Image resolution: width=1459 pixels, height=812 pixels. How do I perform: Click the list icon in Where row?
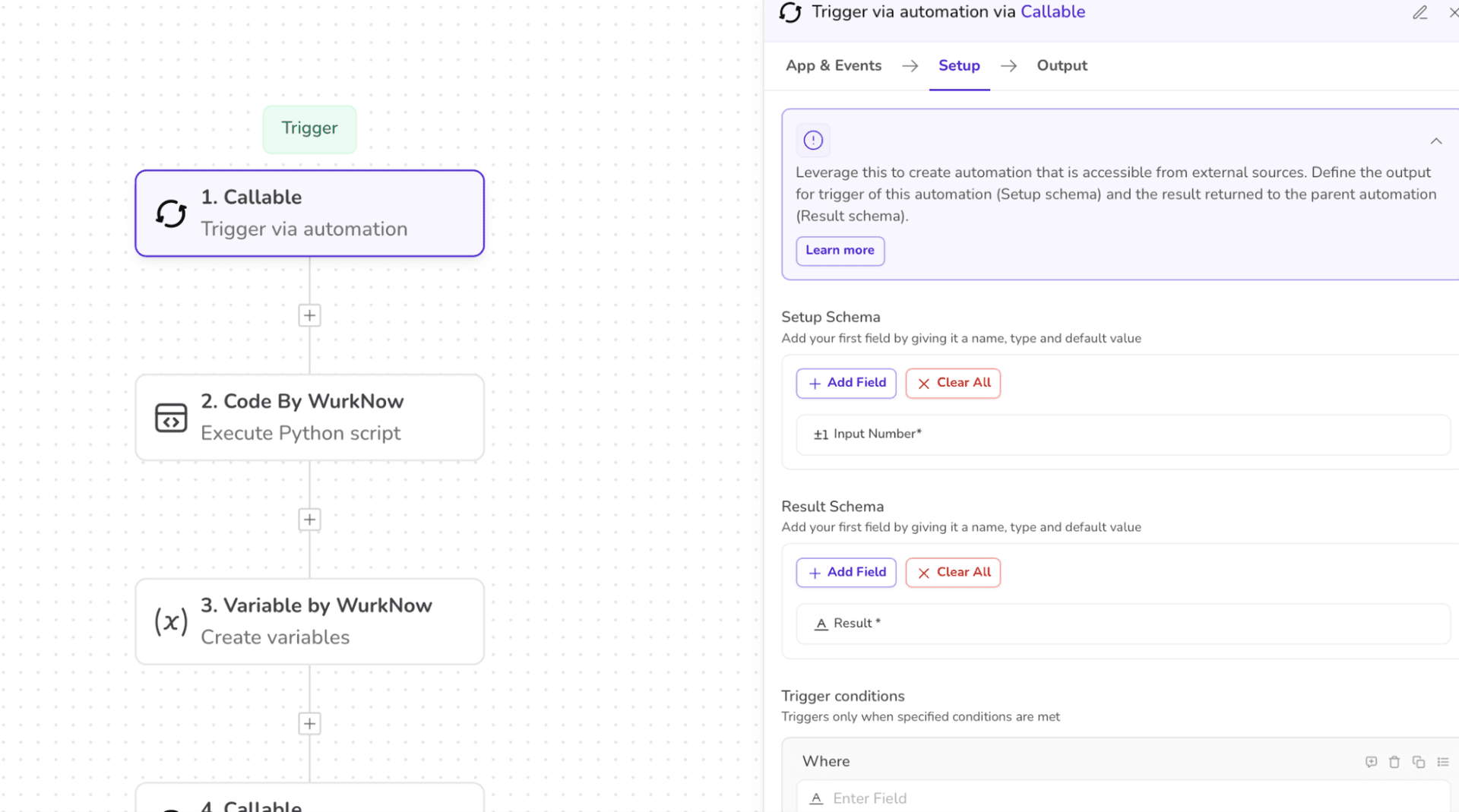1443,762
